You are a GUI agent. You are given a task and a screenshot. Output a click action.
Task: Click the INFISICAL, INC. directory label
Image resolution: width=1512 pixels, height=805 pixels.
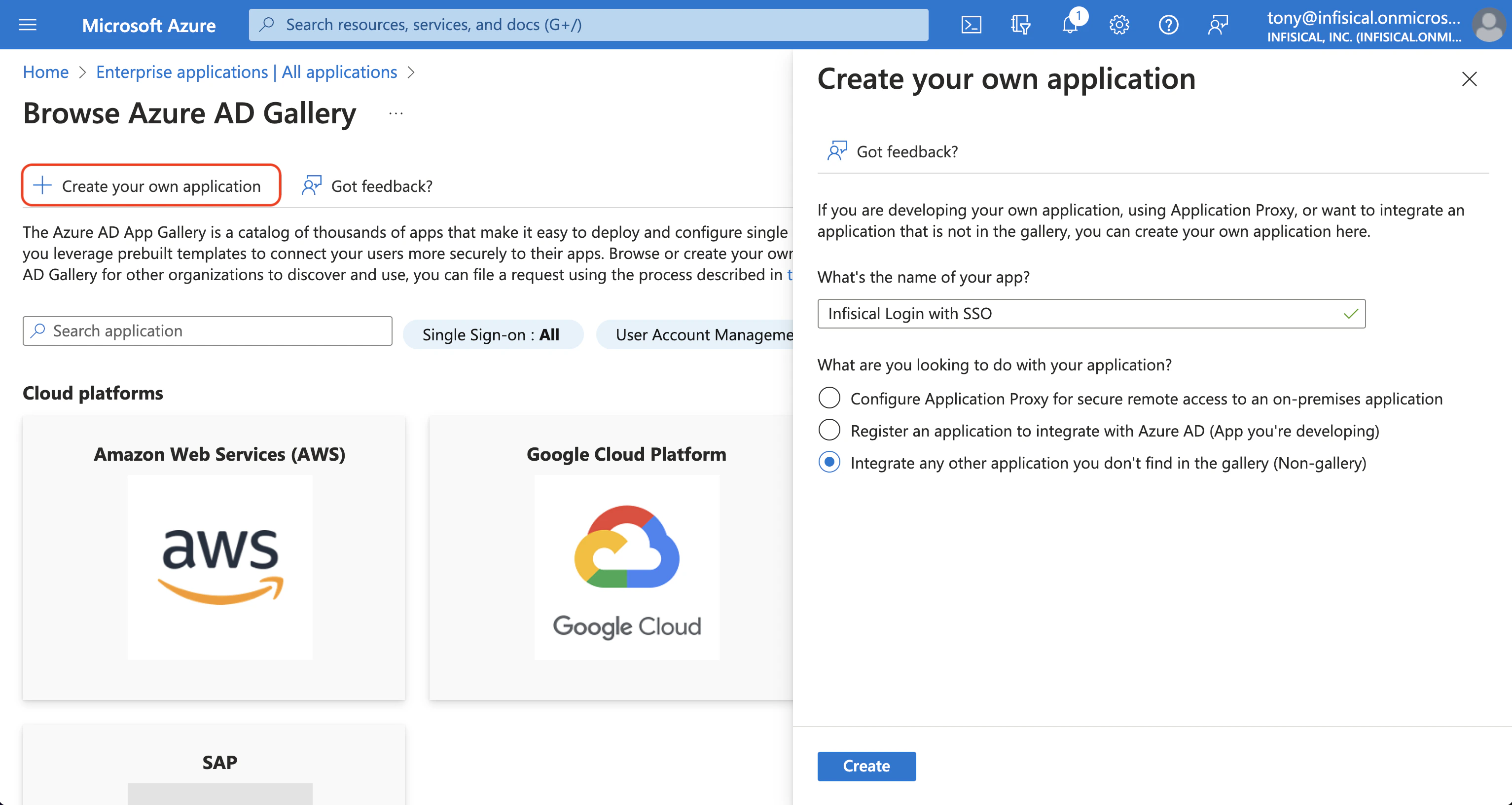(1364, 37)
